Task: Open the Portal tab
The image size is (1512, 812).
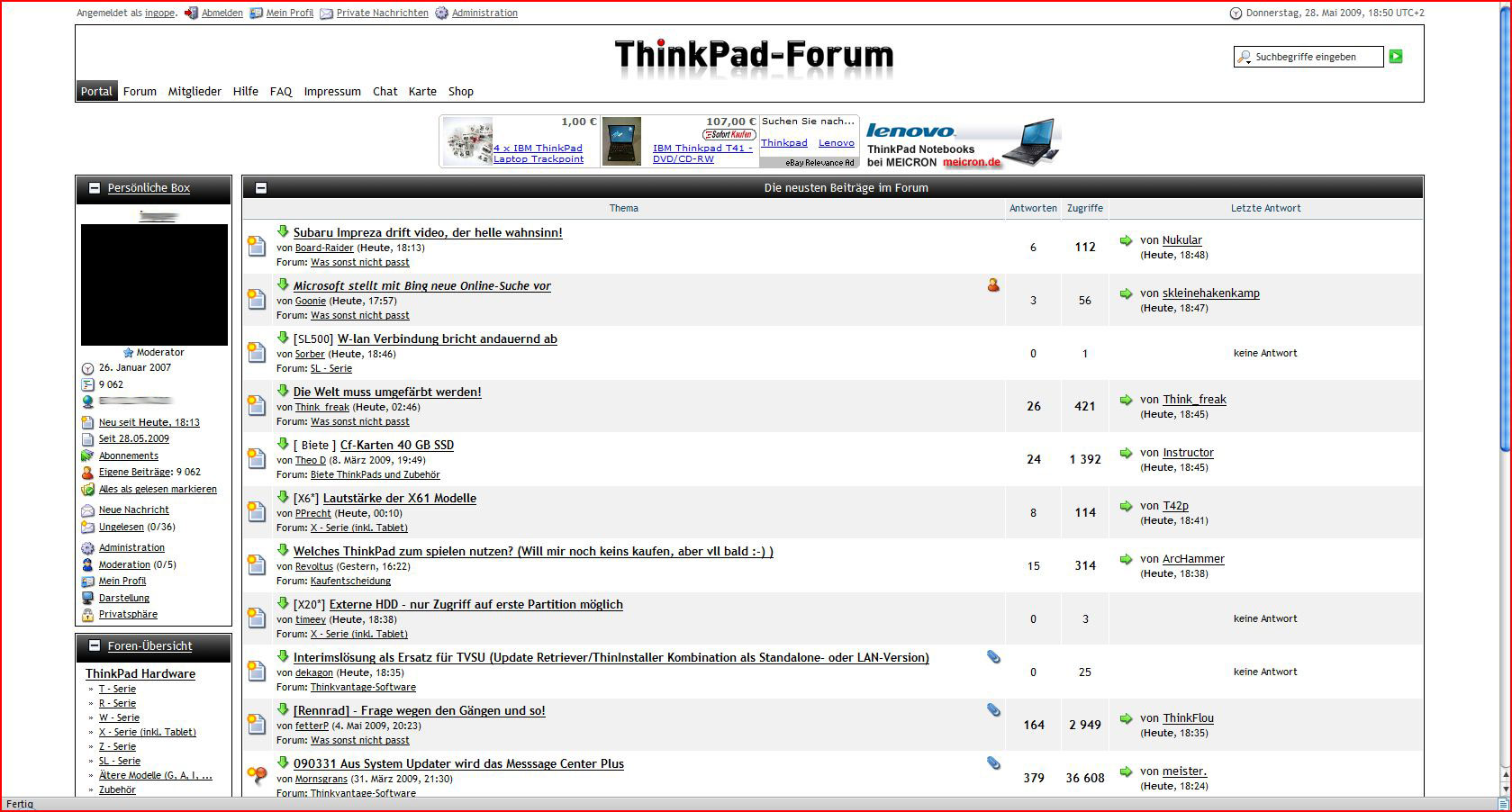Action: [96, 91]
